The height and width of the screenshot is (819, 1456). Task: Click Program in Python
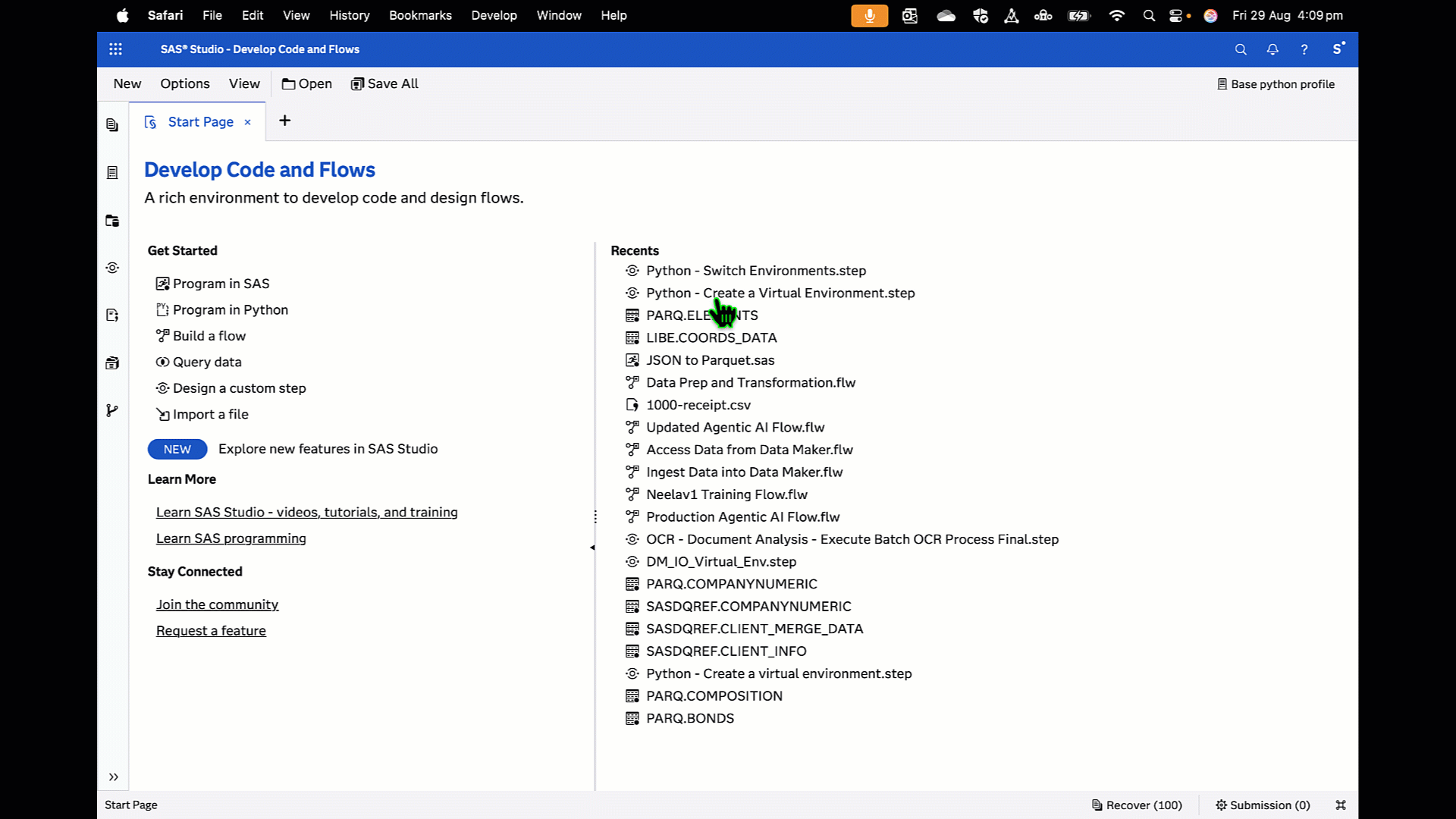coord(222,309)
